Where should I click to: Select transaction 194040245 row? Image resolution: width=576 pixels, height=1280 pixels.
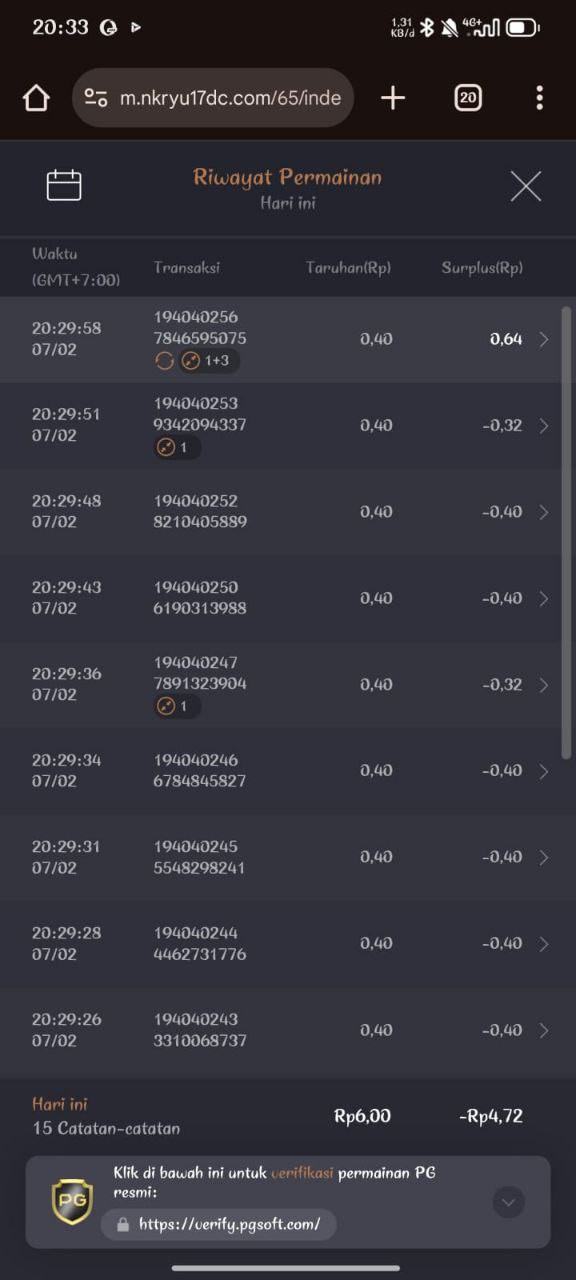[x=288, y=857]
